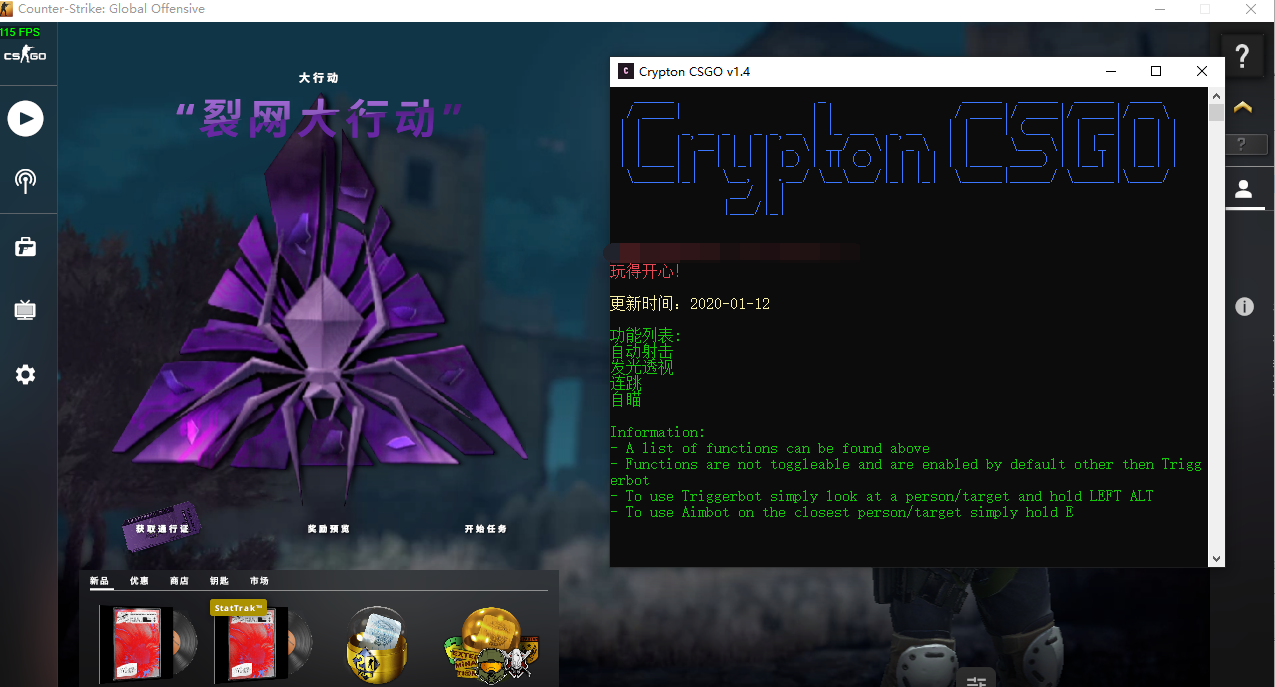This screenshot has height=687, width=1275.
Task: Open help via the question mark icon
Action: click(x=1242, y=56)
